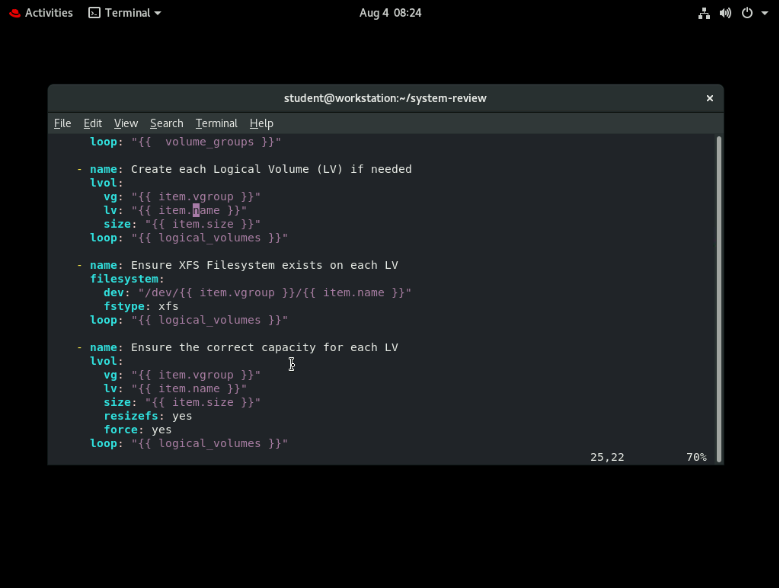The width and height of the screenshot is (779, 588).
Task: Open the Search menu
Action: tap(166, 123)
